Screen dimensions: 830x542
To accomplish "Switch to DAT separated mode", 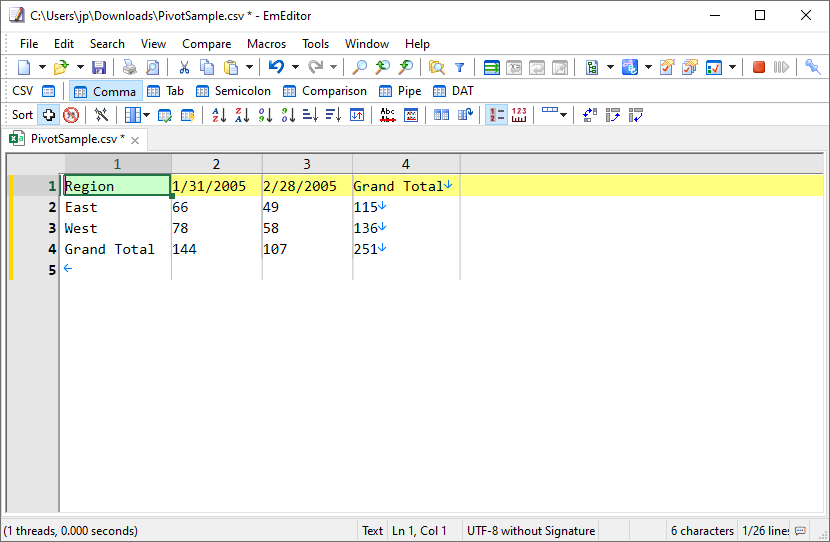I will coord(453,92).
